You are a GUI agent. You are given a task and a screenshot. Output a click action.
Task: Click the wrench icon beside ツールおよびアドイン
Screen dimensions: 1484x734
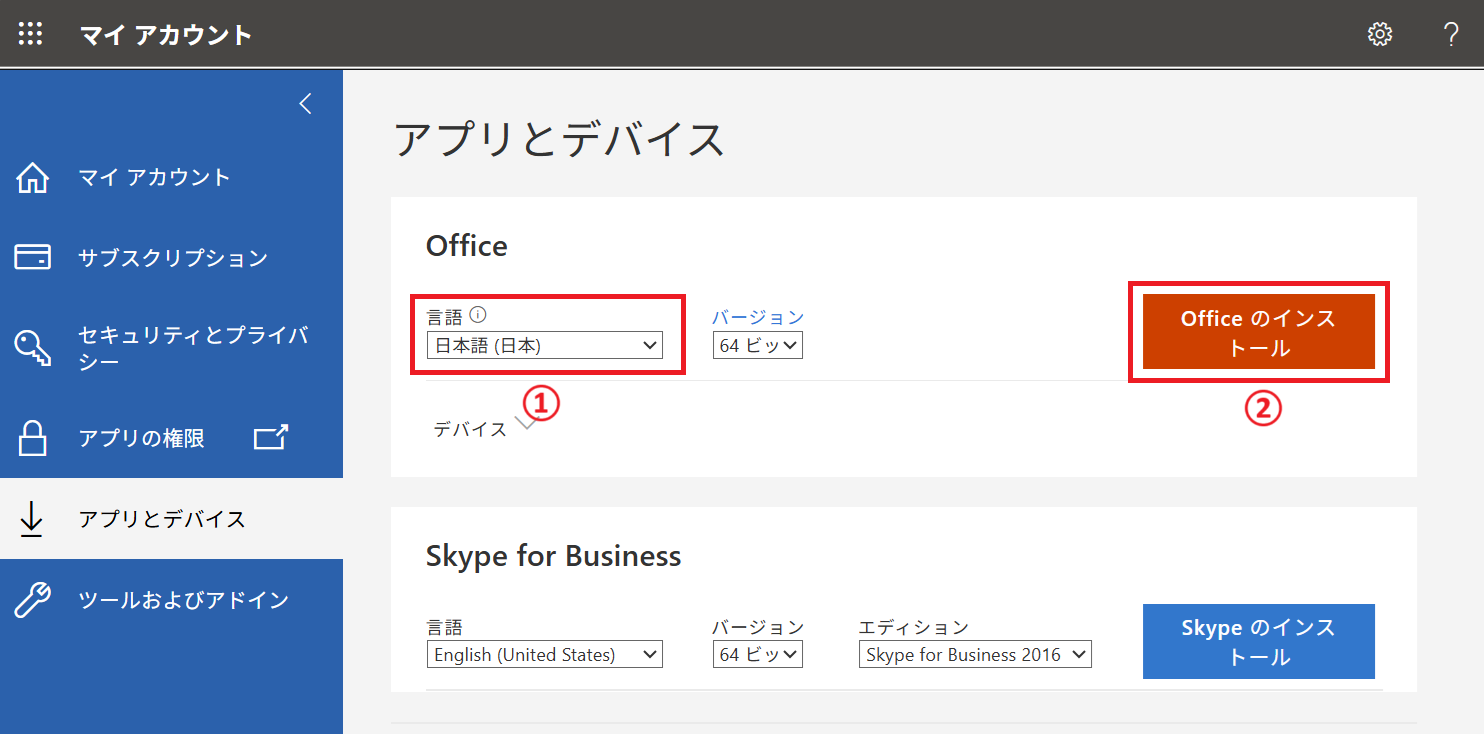click(33, 600)
